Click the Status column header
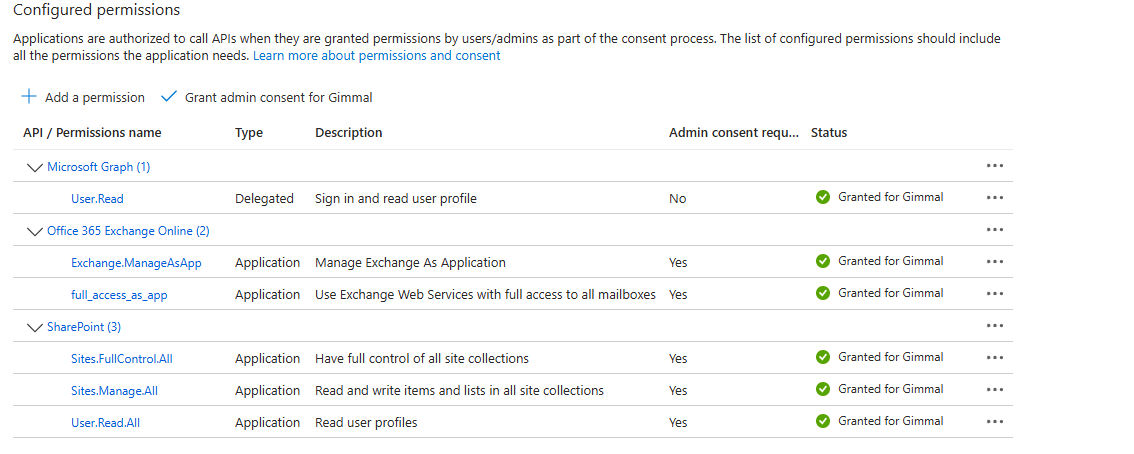1134x454 pixels. [x=829, y=132]
